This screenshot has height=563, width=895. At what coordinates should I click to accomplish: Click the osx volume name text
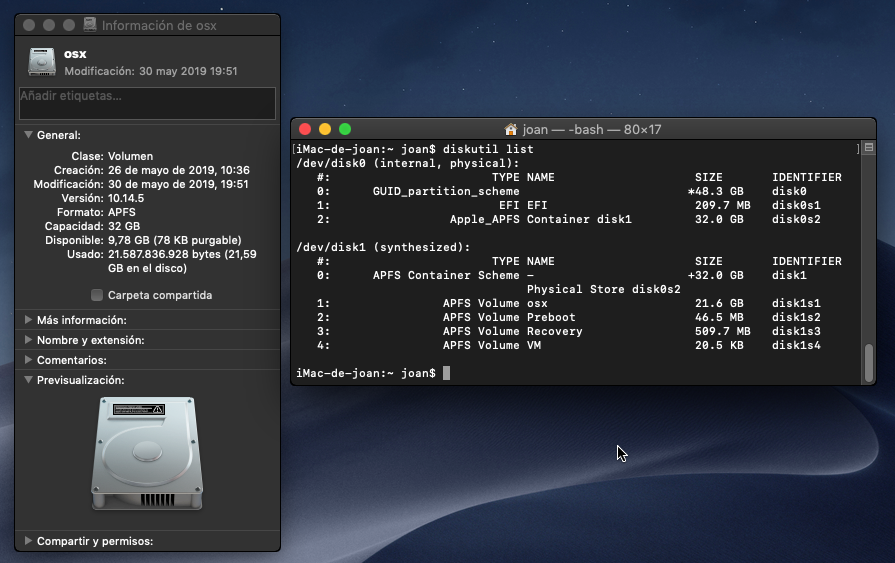pyautogui.click(x=75, y=54)
